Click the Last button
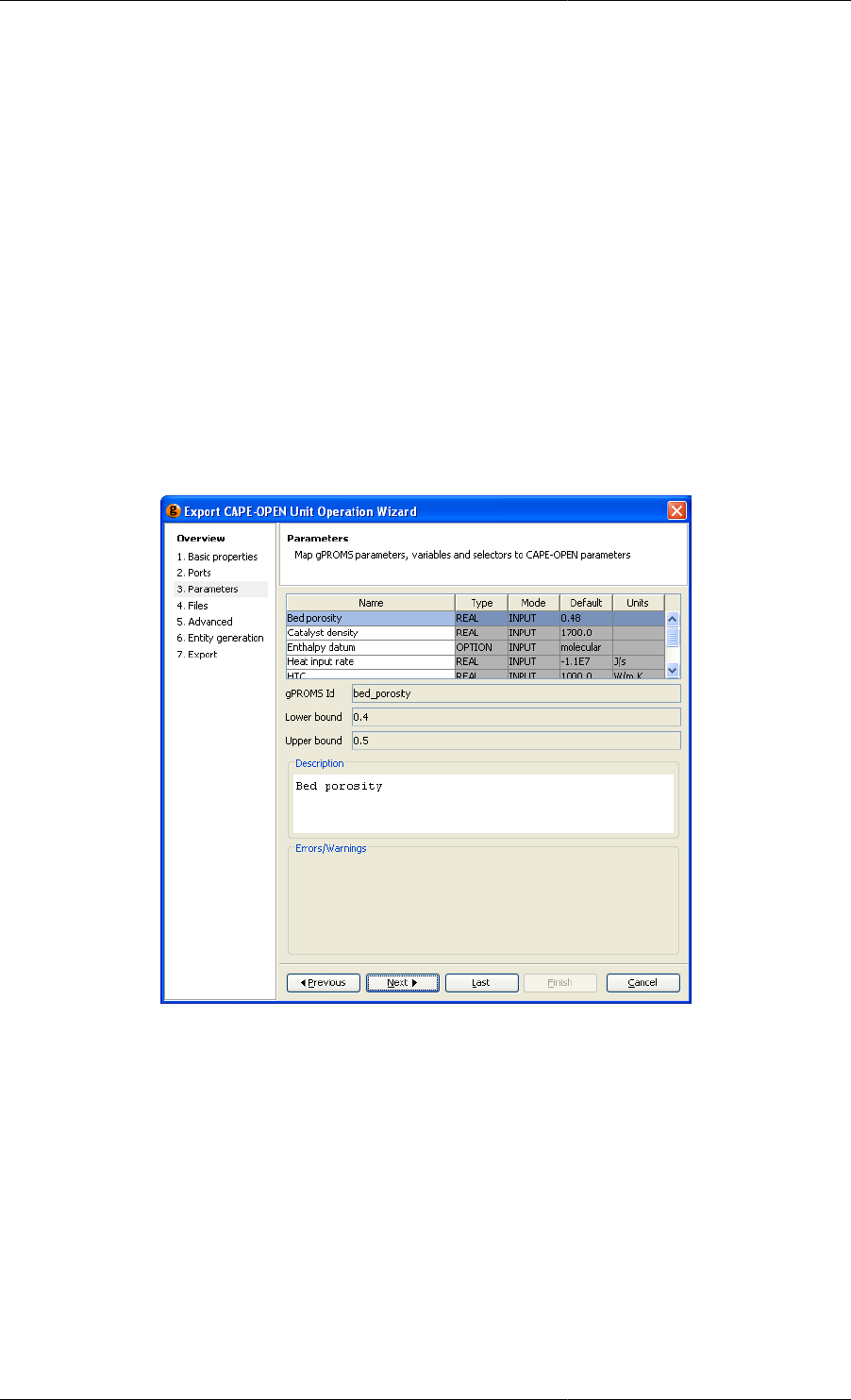 click(x=481, y=982)
